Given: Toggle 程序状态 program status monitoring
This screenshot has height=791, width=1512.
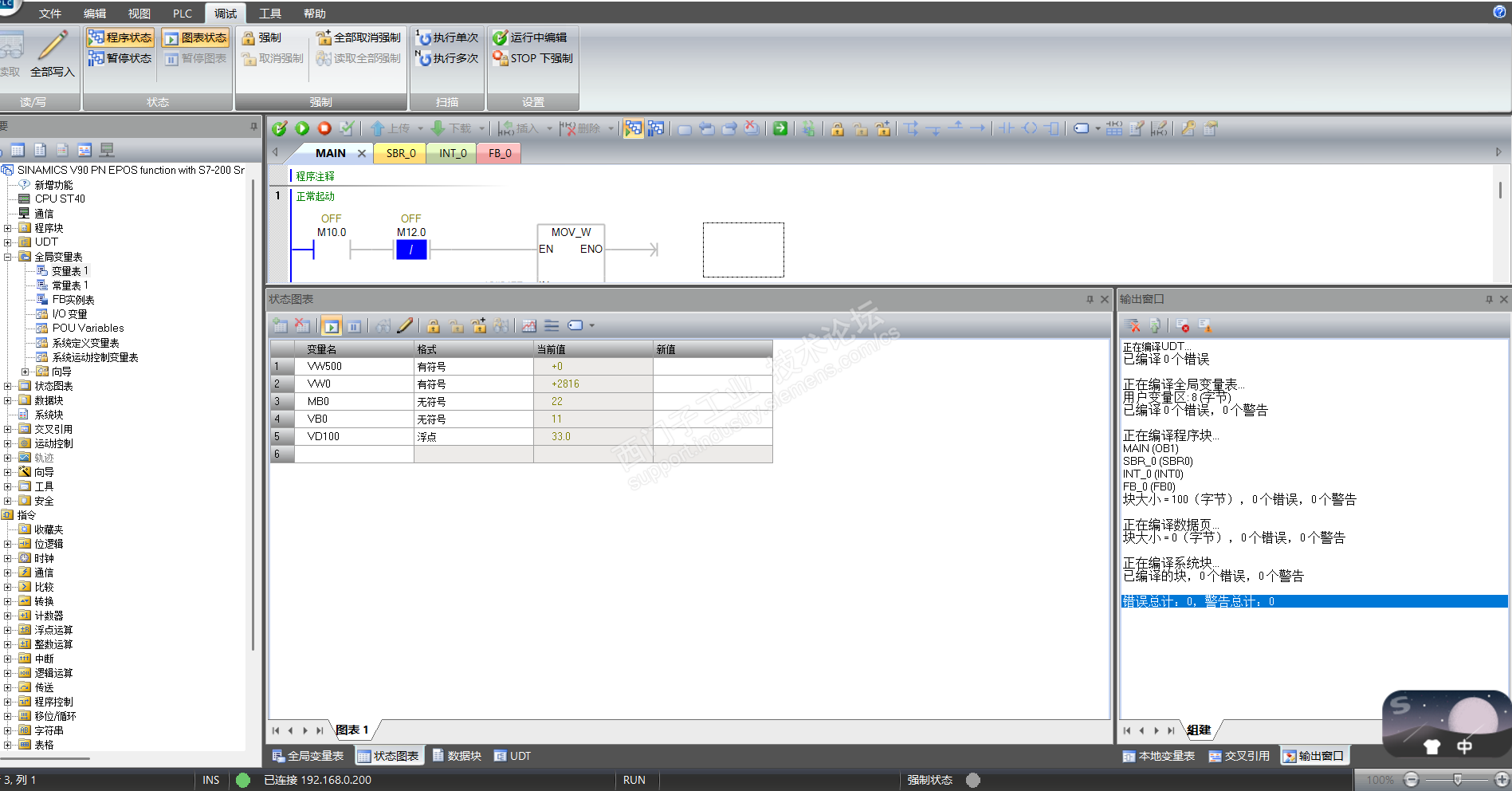Looking at the screenshot, I should point(120,37).
